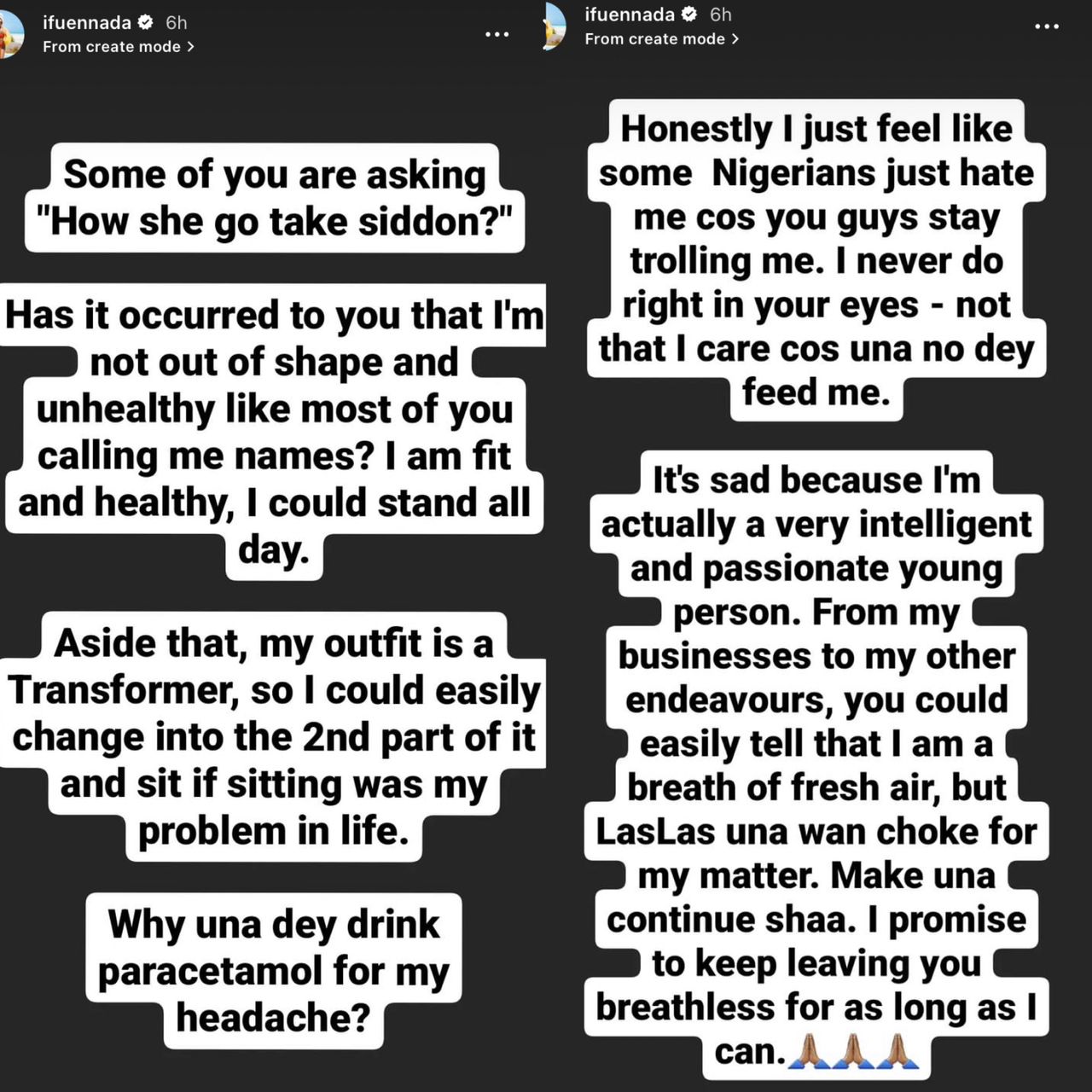Tap the praying hands emojis
The image size is (1092, 1092).
click(854, 1051)
